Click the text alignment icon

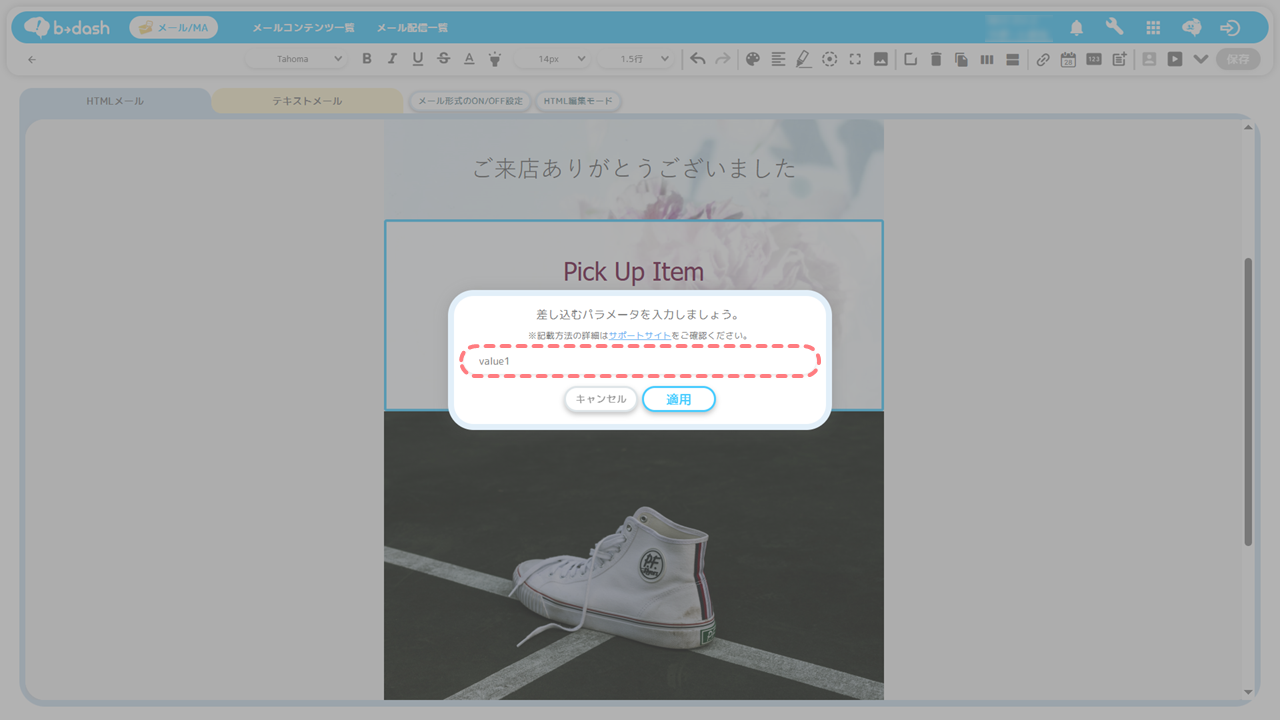click(778, 59)
